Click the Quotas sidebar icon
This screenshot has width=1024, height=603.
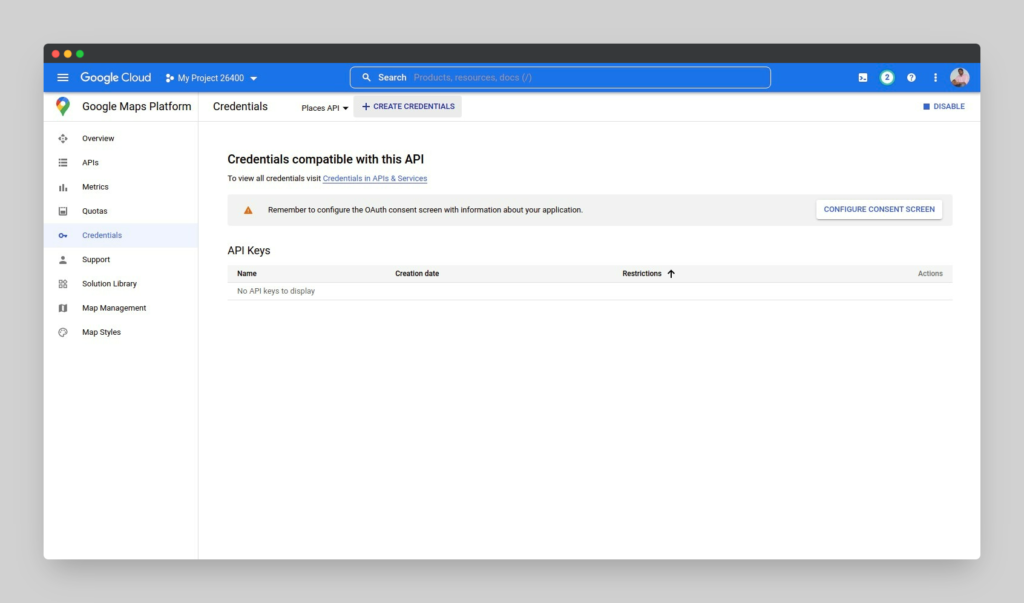point(63,211)
